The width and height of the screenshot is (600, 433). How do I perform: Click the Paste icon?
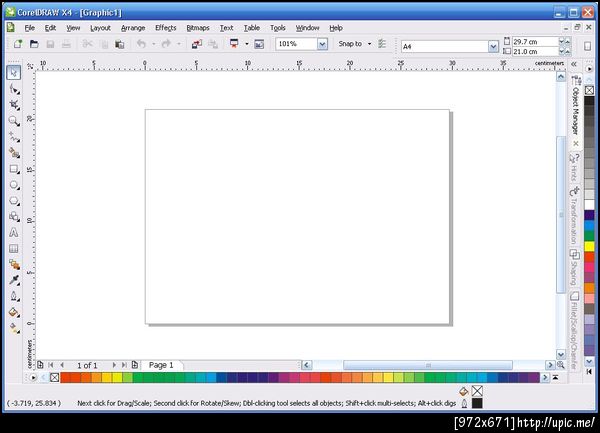coord(120,44)
